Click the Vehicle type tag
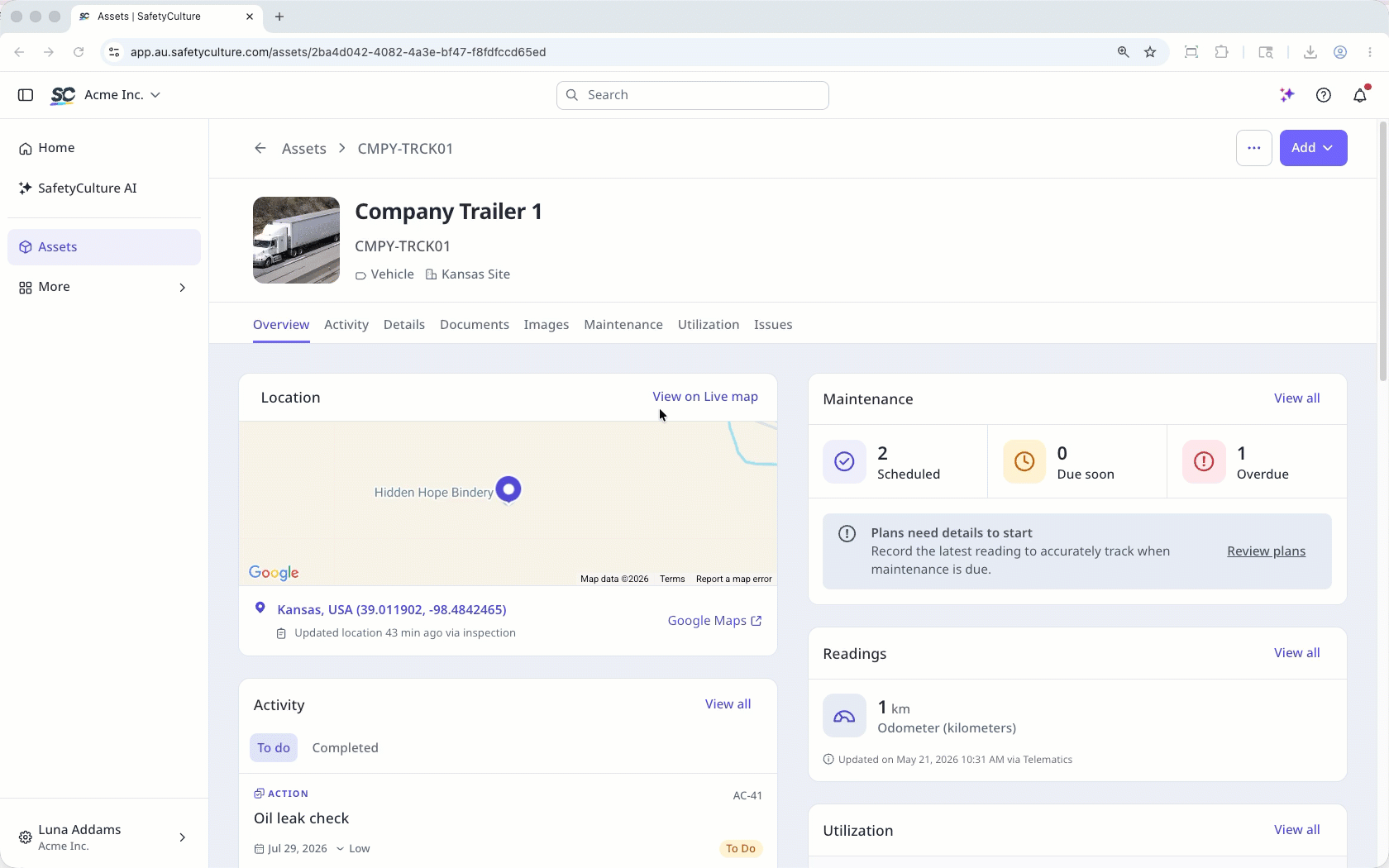Viewport: 1389px width, 868px height. (x=384, y=274)
